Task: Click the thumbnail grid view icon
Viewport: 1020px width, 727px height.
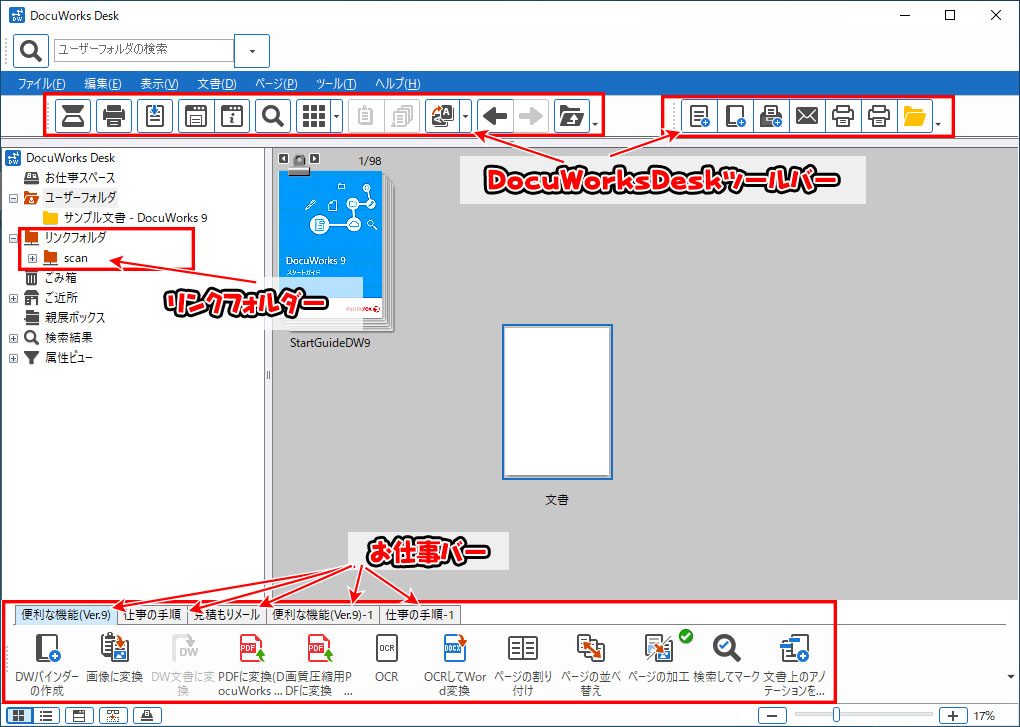Action: pos(314,116)
